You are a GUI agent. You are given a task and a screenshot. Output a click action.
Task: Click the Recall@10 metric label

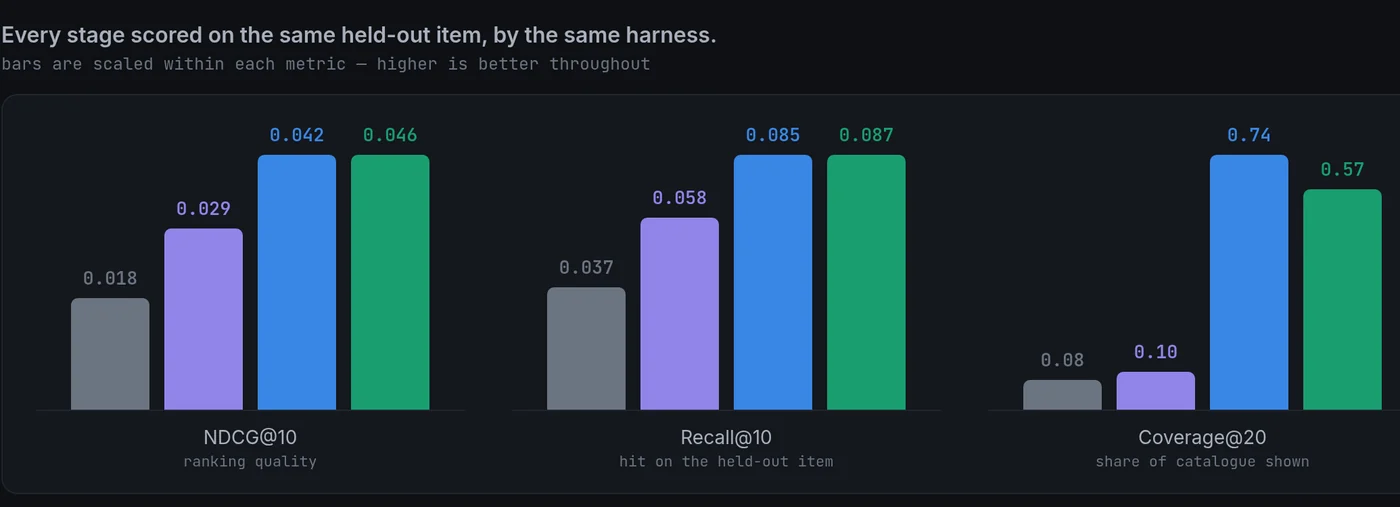click(726, 437)
